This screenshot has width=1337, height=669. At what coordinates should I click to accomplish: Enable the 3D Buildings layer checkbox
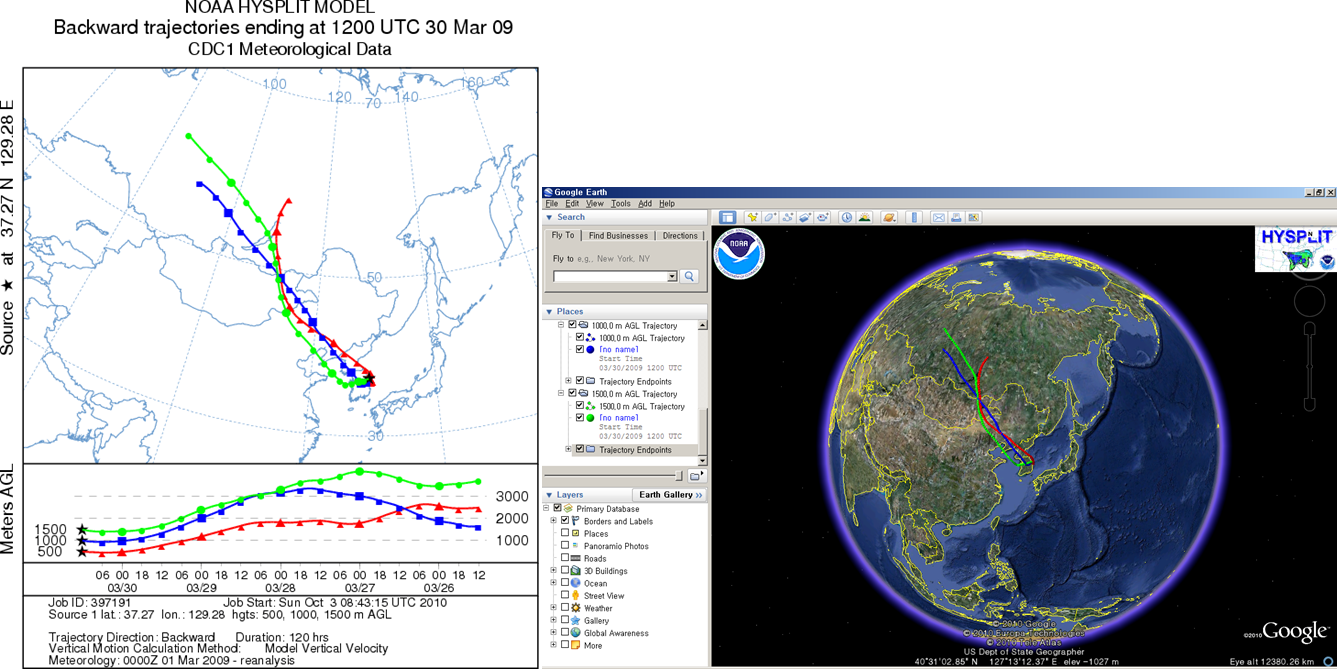pos(565,571)
